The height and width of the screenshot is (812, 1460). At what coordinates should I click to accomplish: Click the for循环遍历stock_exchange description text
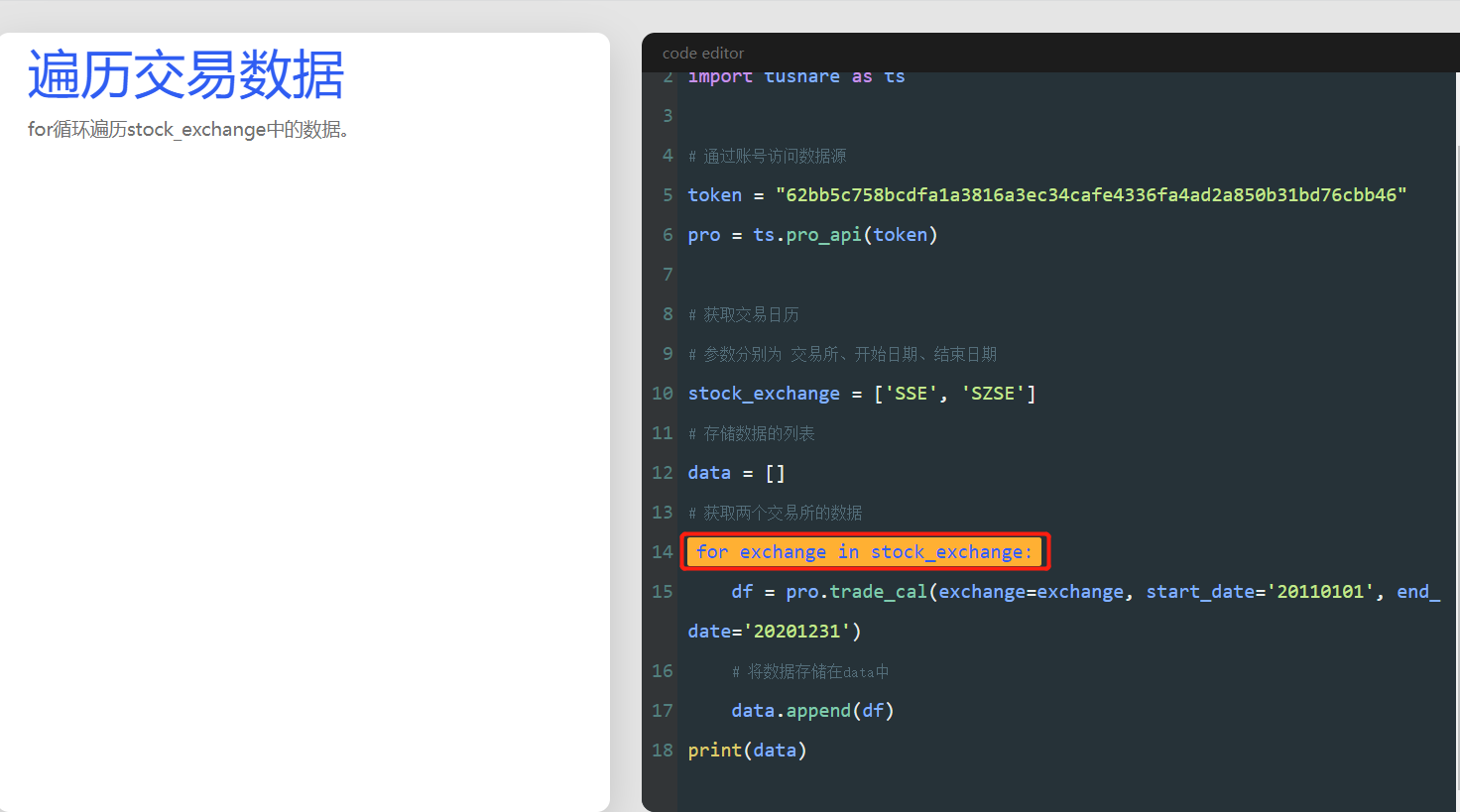[x=188, y=130]
